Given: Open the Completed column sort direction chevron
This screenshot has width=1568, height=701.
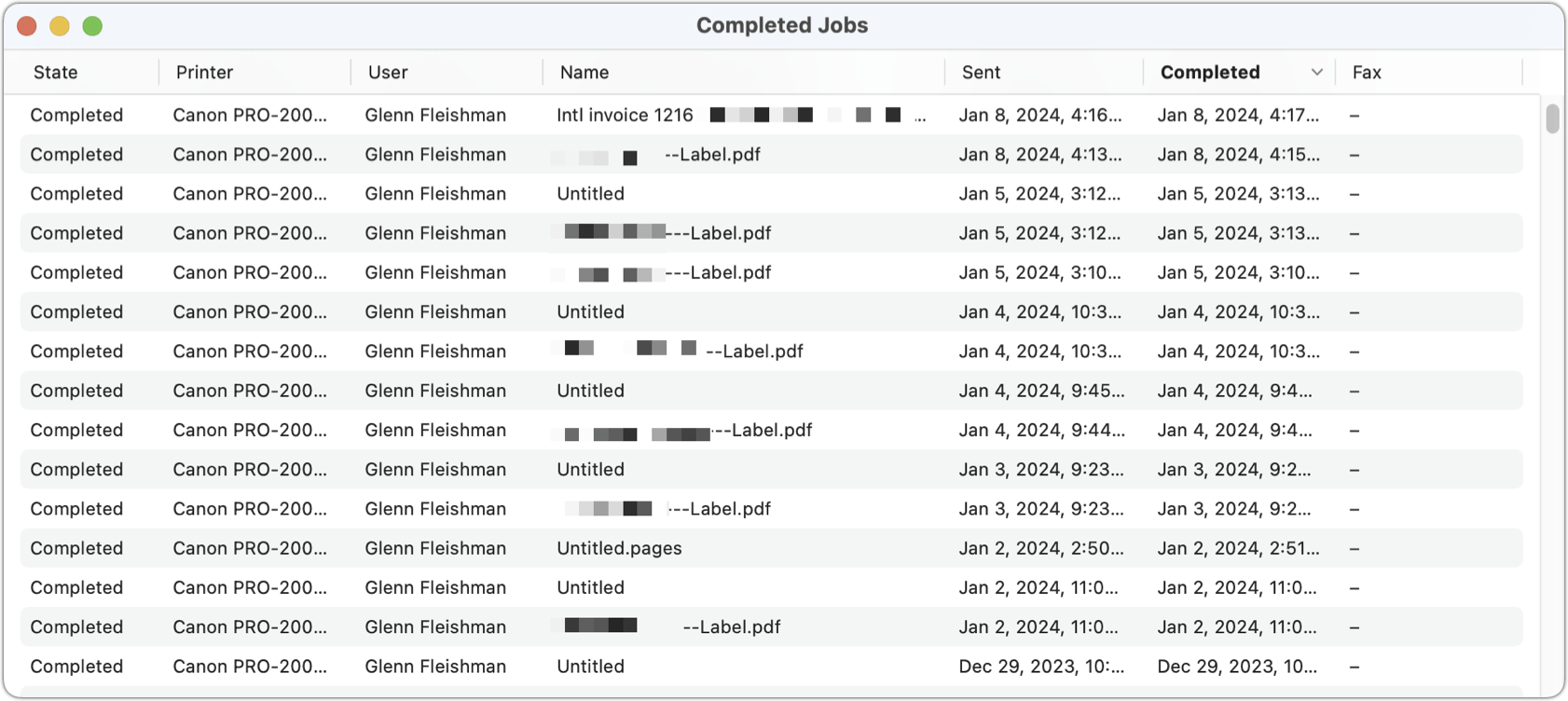Looking at the screenshot, I should (1315, 72).
